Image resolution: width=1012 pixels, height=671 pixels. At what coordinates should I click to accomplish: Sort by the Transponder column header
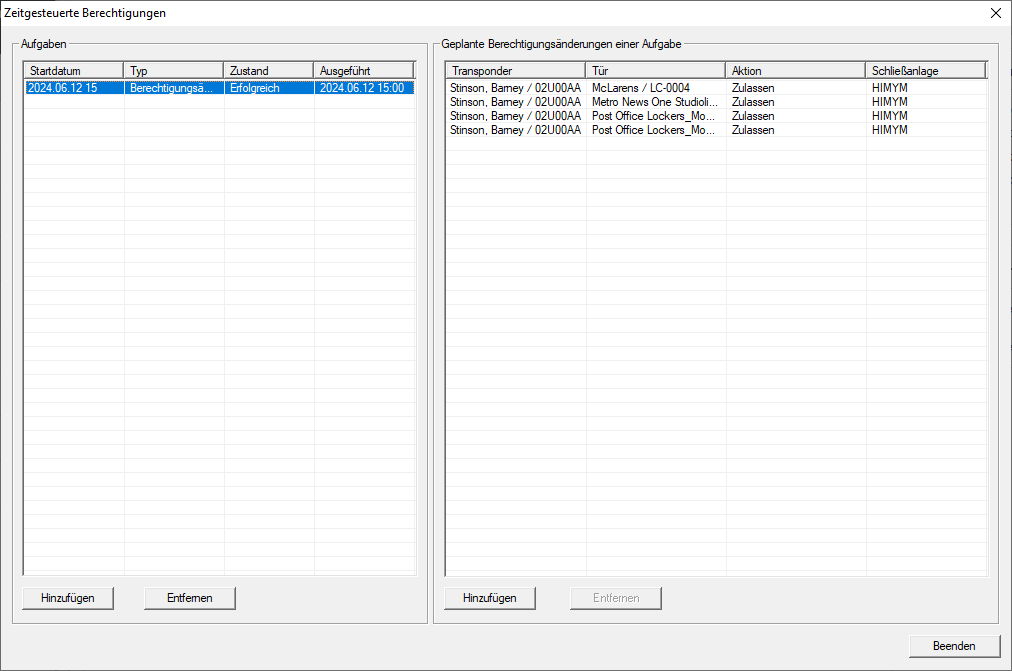[515, 71]
